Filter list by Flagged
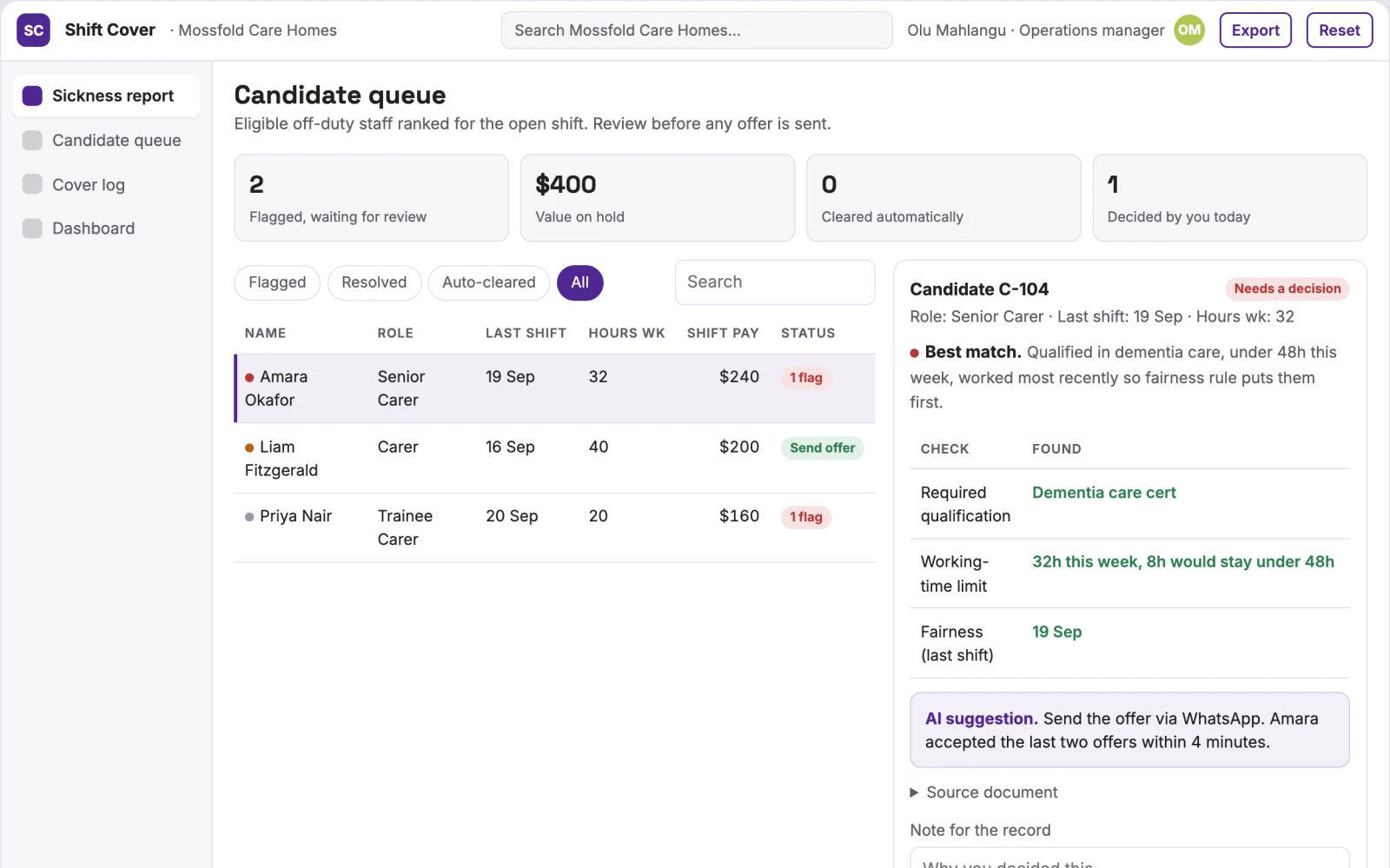 click(277, 282)
